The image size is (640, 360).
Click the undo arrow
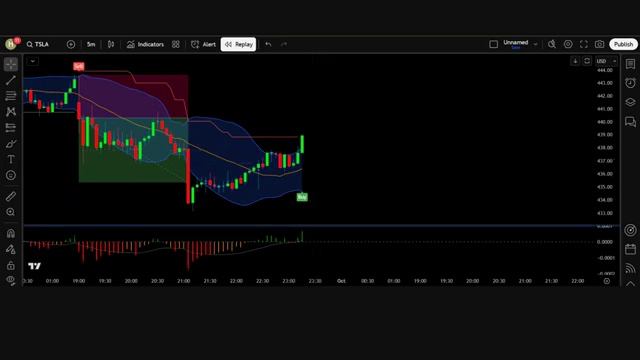tap(268, 44)
